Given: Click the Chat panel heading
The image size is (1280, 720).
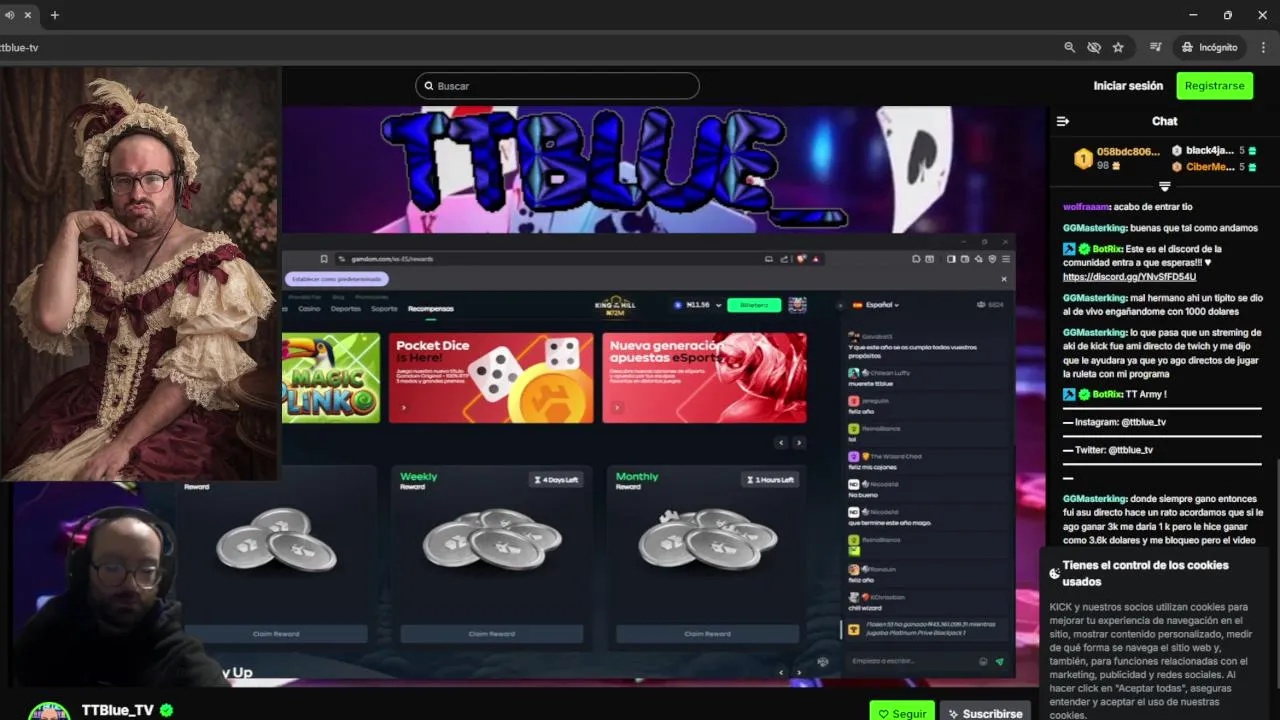Looking at the screenshot, I should click(1165, 121).
